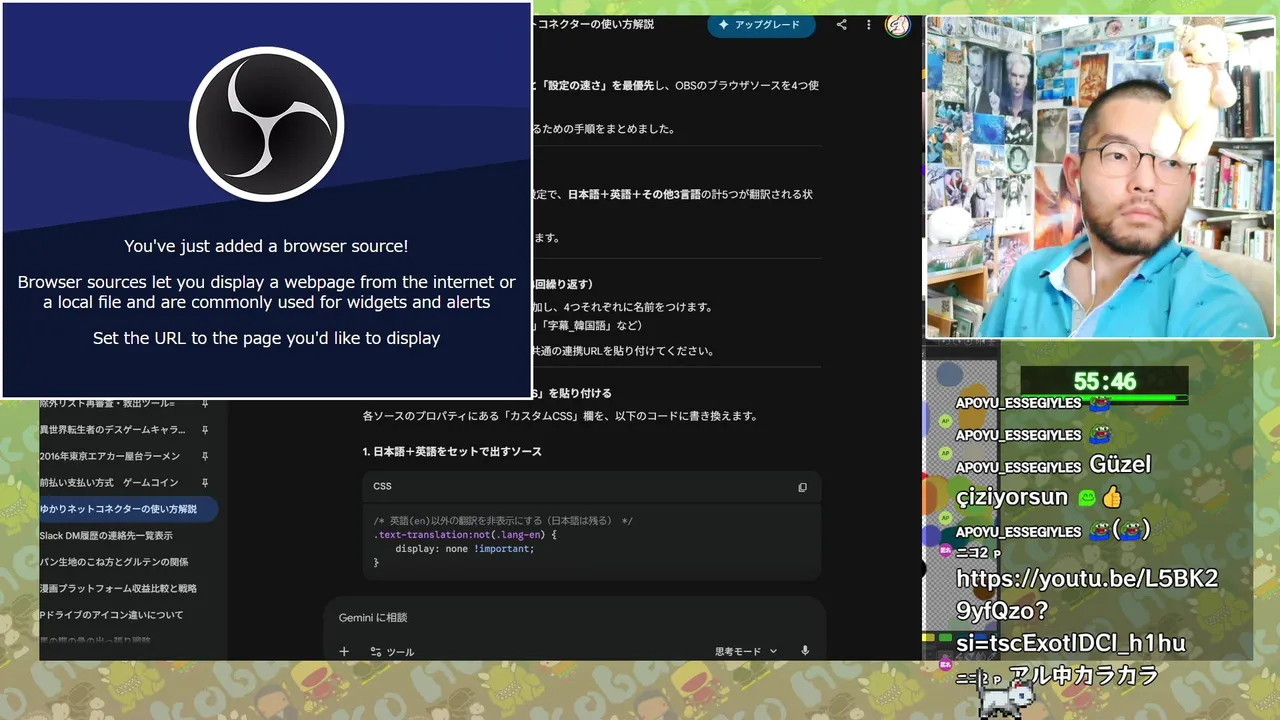Open 前払い支払い方式 ゲームコイン chat
The image size is (1280, 720).
pos(110,483)
